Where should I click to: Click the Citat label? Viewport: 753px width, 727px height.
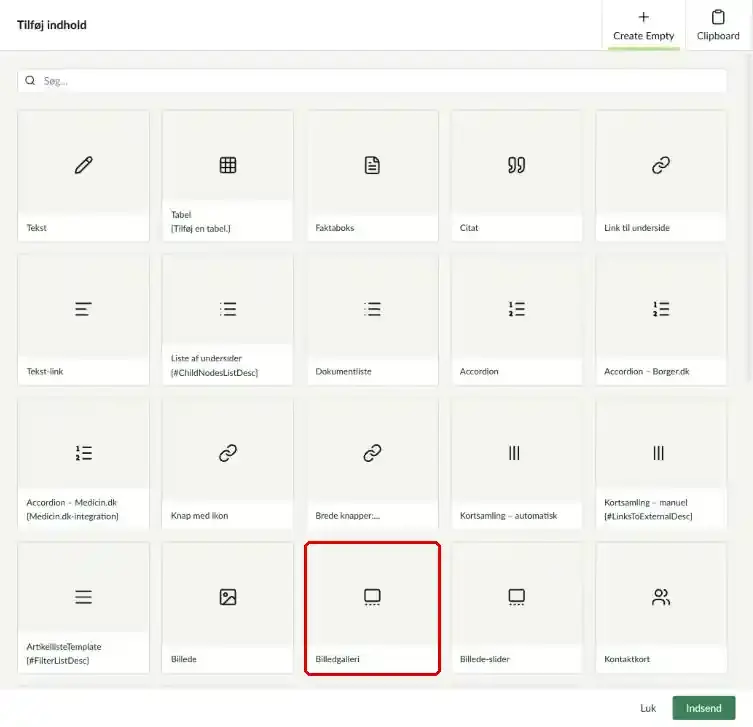pyautogui.click(x=469, y=228)
